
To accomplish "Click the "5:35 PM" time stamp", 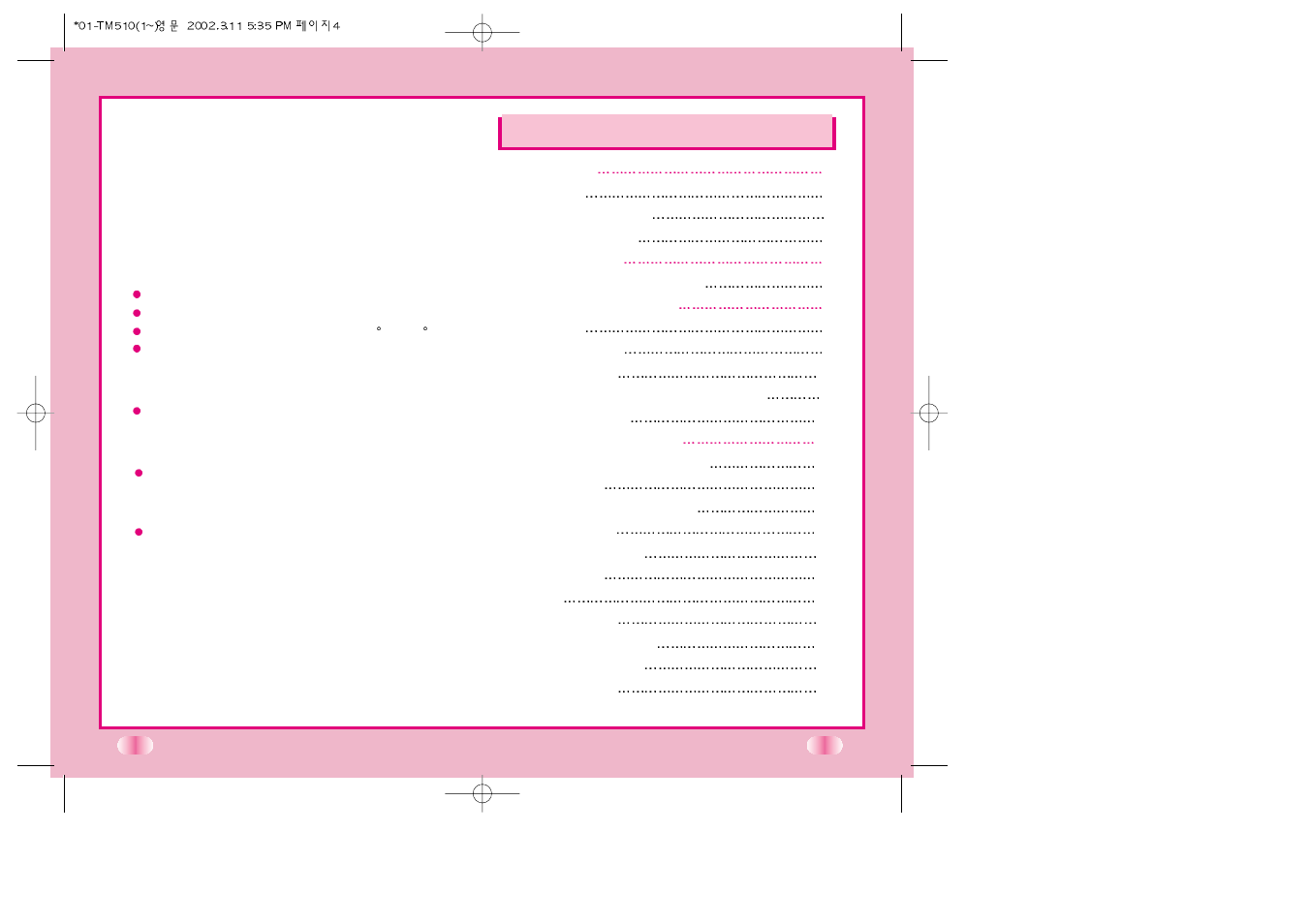I will (x=269, y=26).
